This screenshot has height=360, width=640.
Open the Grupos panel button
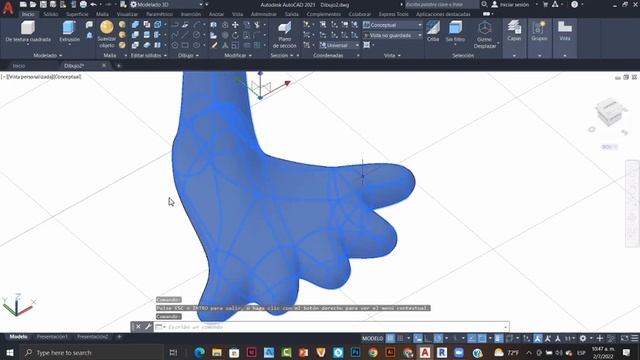click(x=539, y=37)
